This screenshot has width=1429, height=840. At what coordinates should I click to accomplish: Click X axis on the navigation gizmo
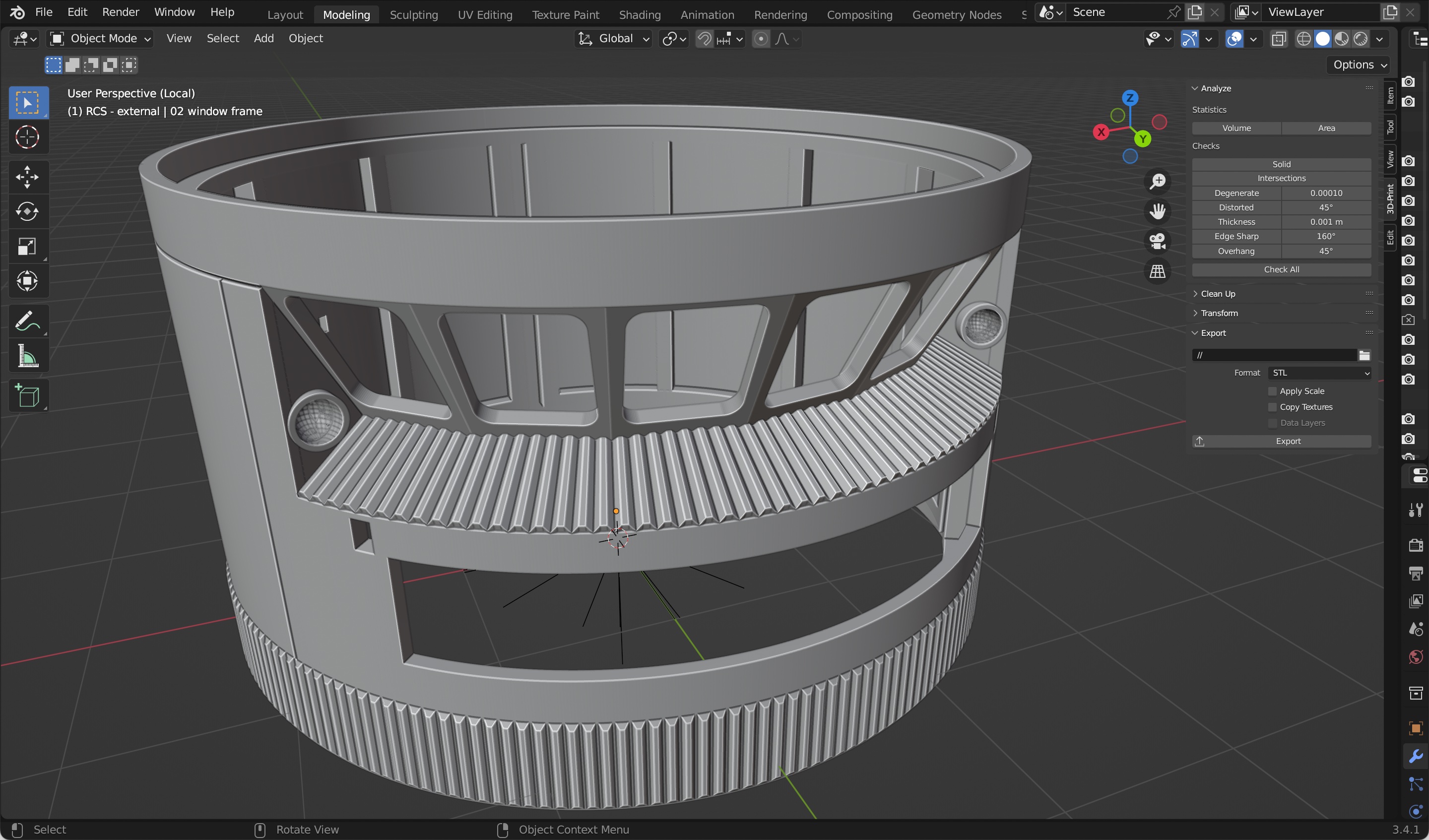pos(1101,132)
